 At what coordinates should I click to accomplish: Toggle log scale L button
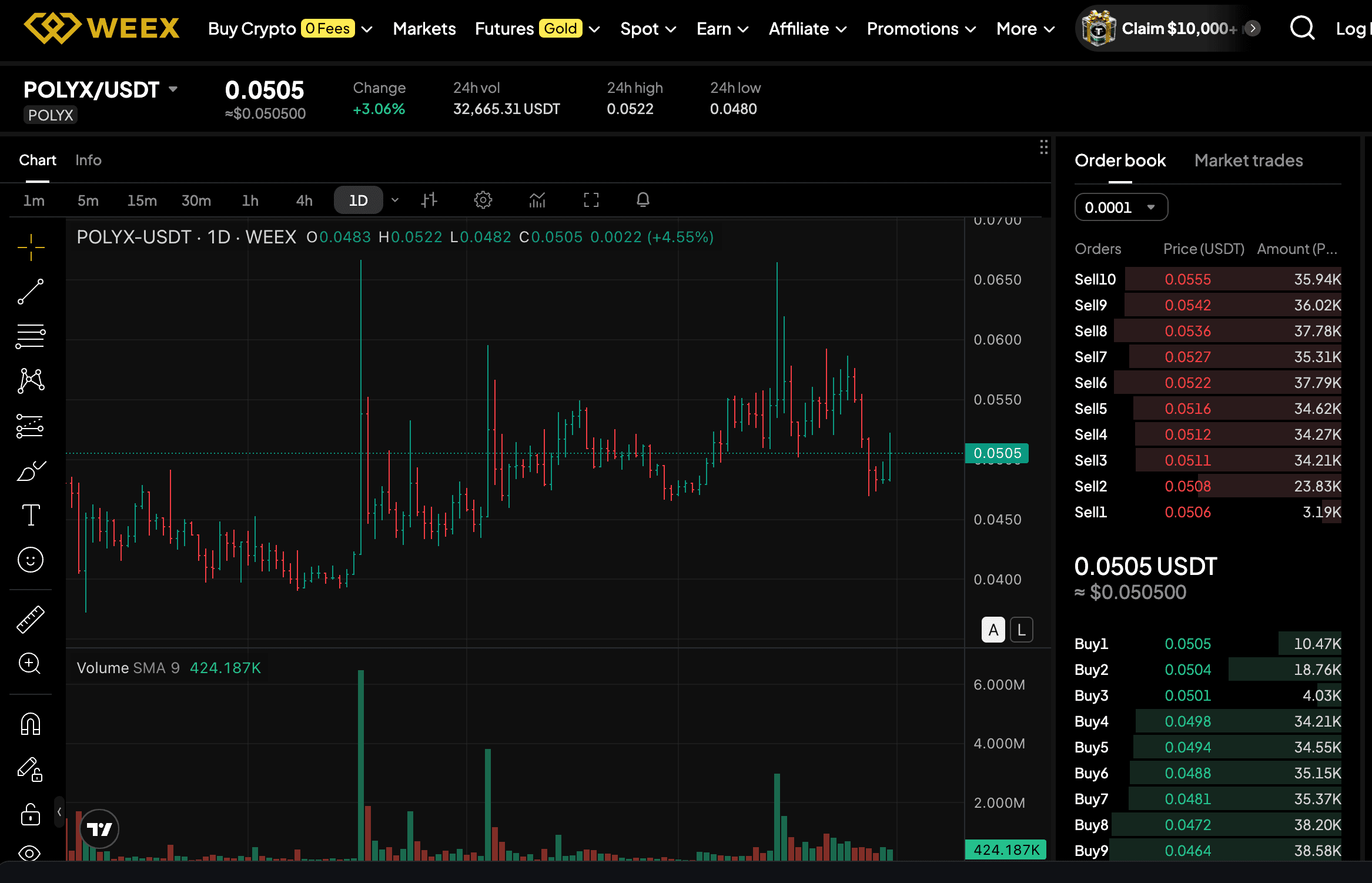(1022, 630)
